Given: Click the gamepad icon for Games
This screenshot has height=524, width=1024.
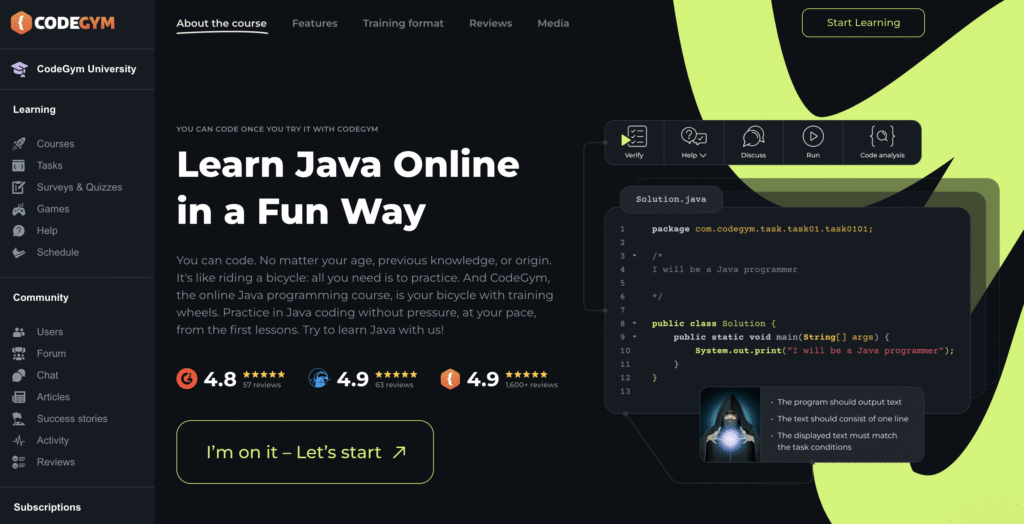Looking at the screenshot, I should click(x=19, y=209).
